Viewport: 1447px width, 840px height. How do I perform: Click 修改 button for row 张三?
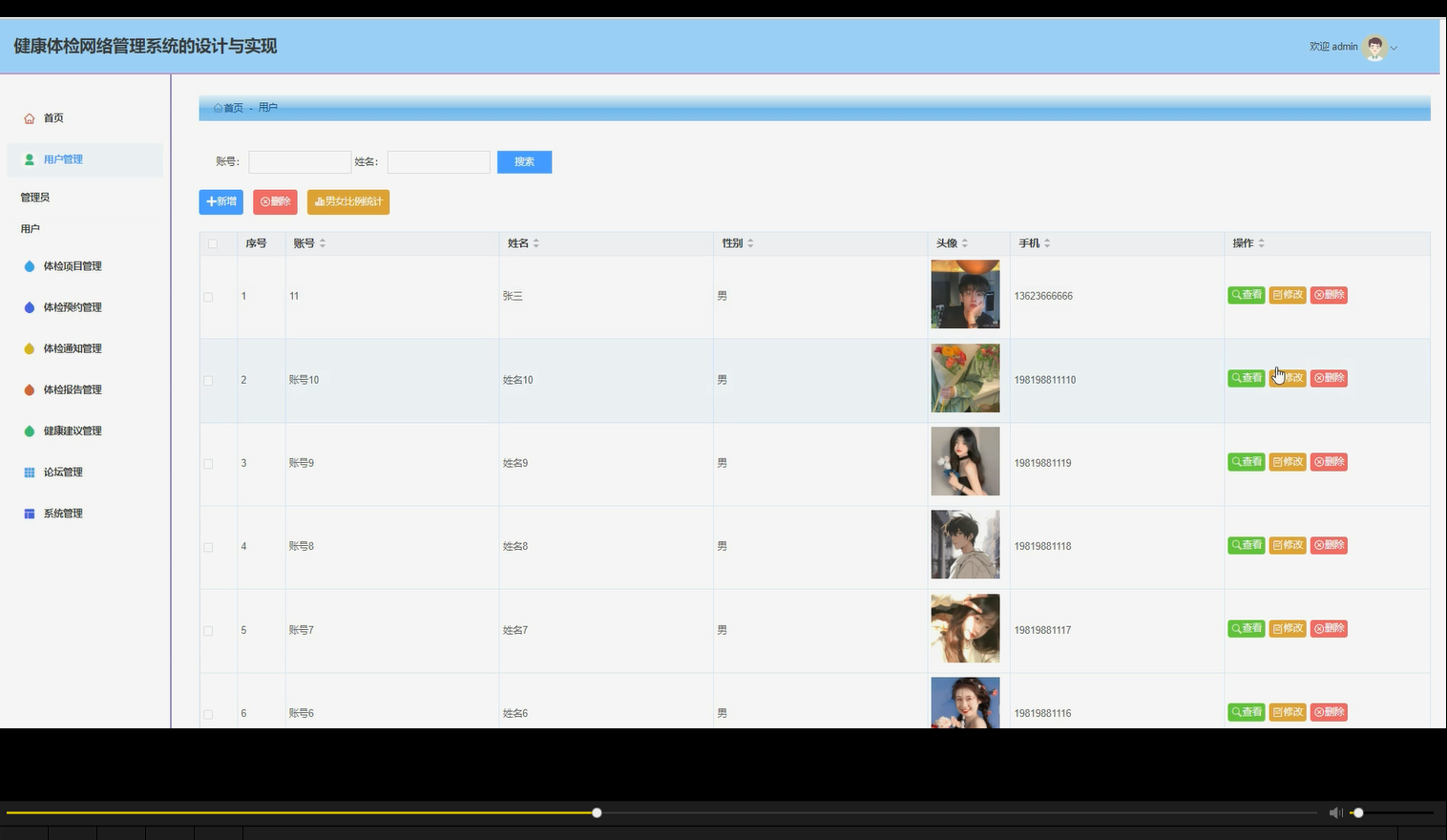tap(1288, 295)
